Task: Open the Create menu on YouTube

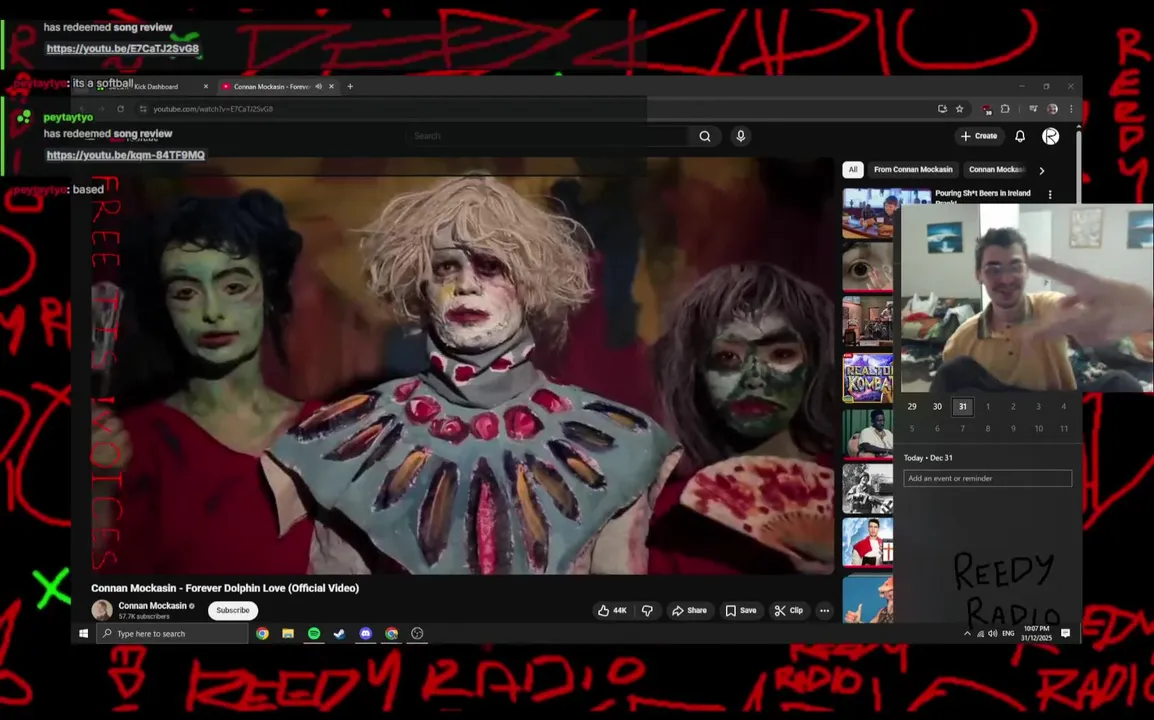Action: click(979, 136)
